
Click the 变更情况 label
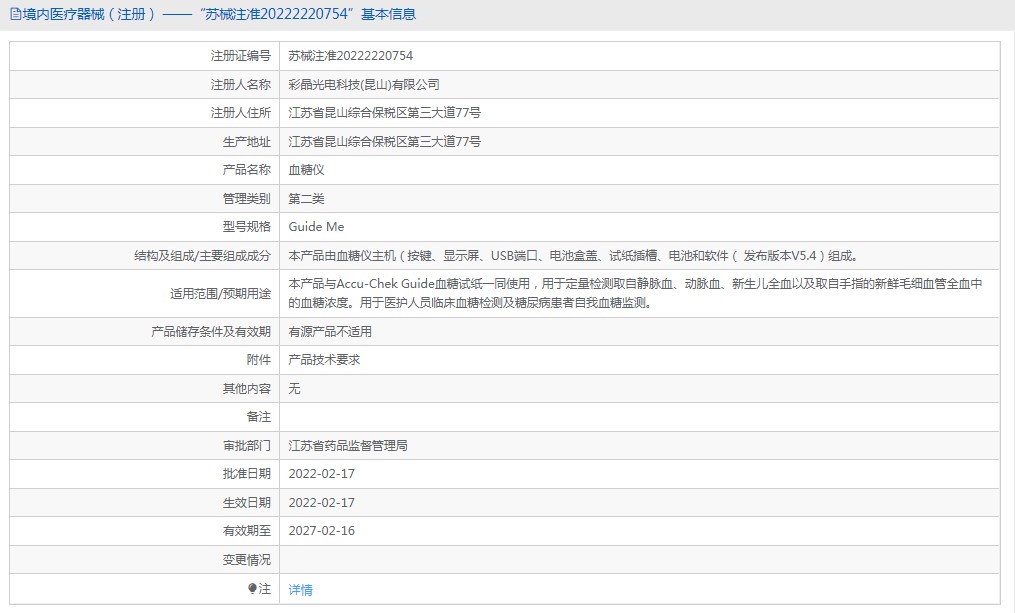click(x=247, y=559)
